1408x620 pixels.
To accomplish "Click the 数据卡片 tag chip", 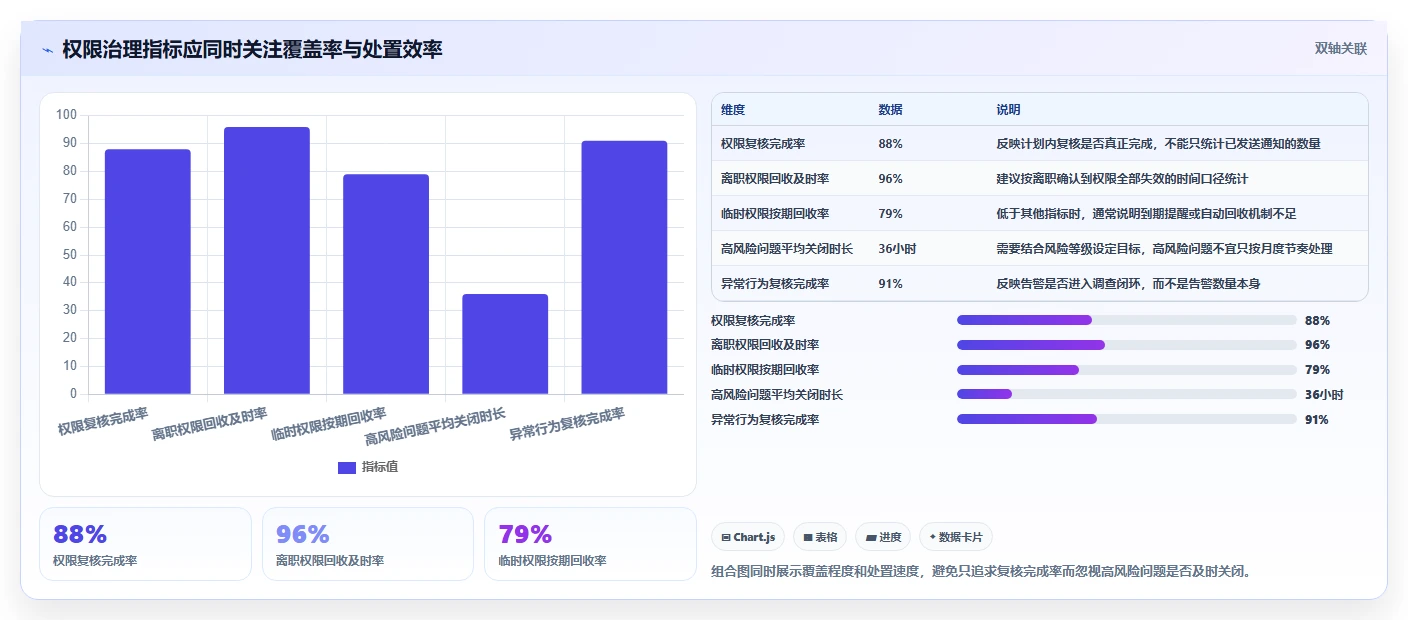I will tap(956, 537).
